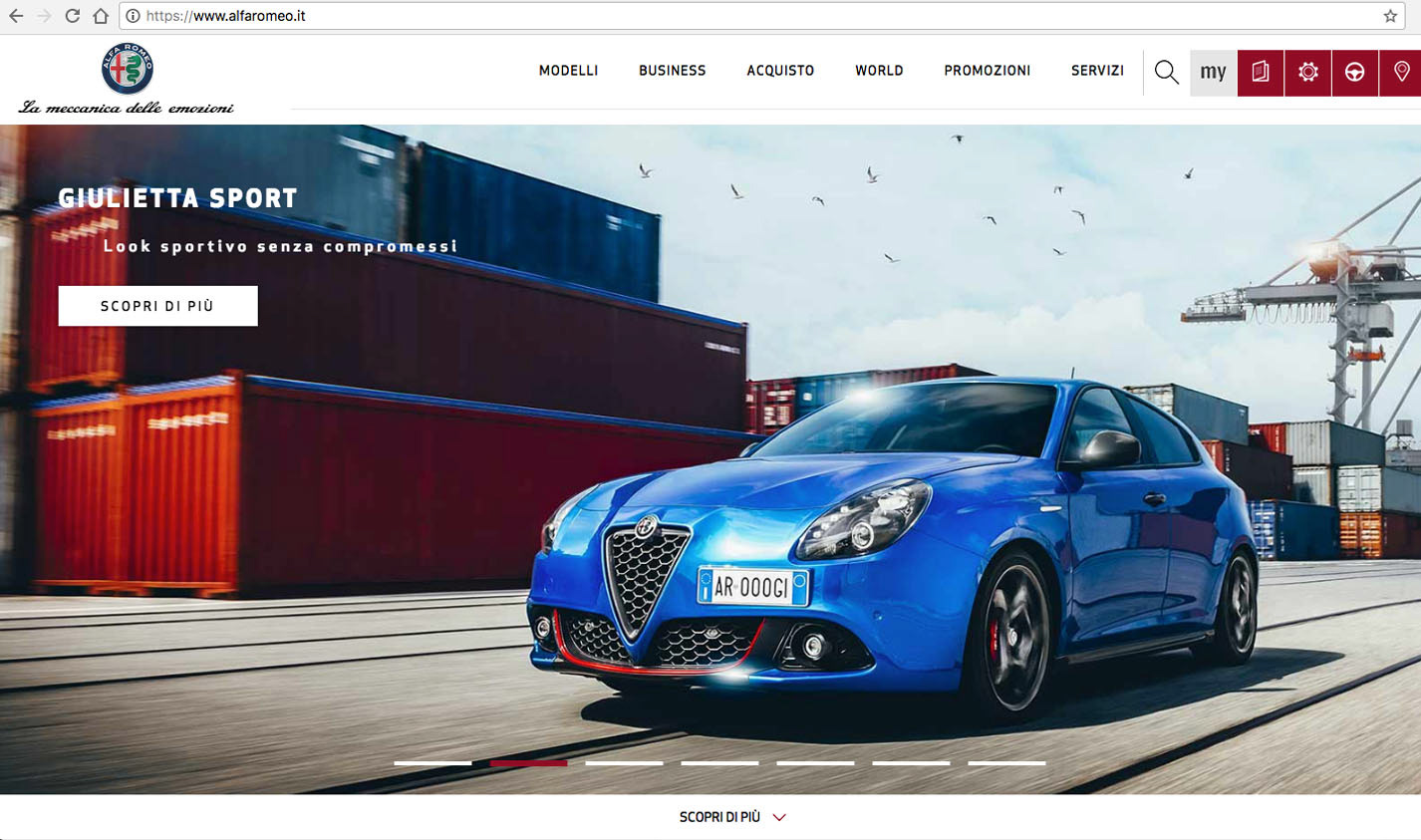Select the second red carousel slide indicator

click(528, 763)
